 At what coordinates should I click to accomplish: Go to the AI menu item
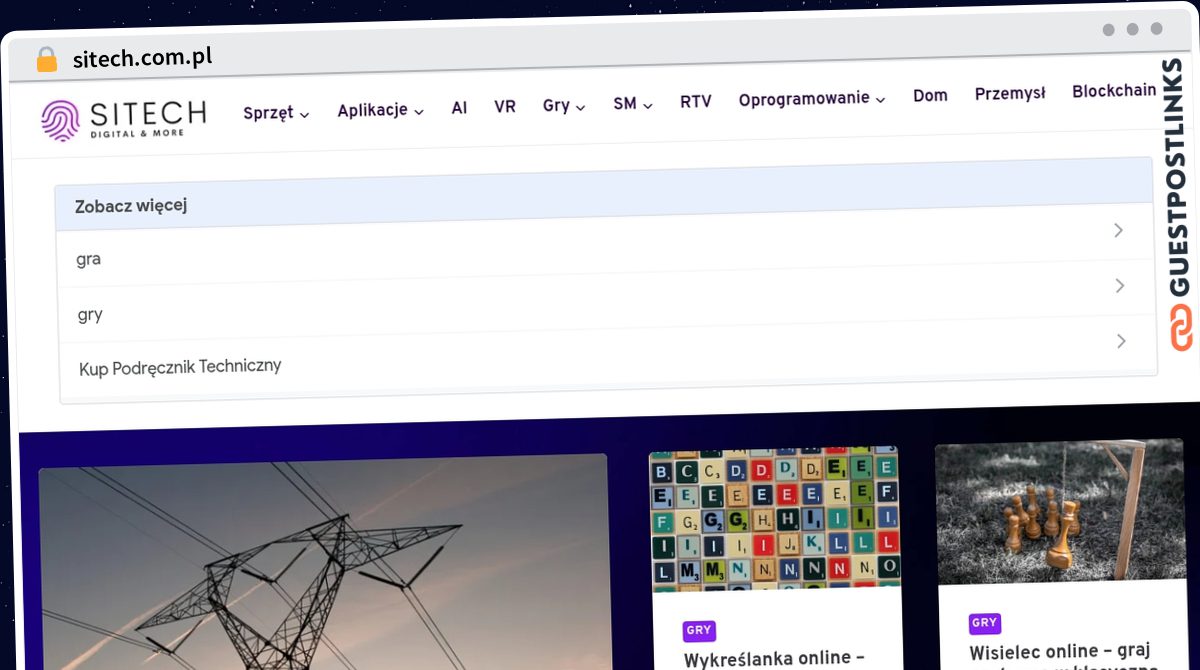(x=459, y=108)
